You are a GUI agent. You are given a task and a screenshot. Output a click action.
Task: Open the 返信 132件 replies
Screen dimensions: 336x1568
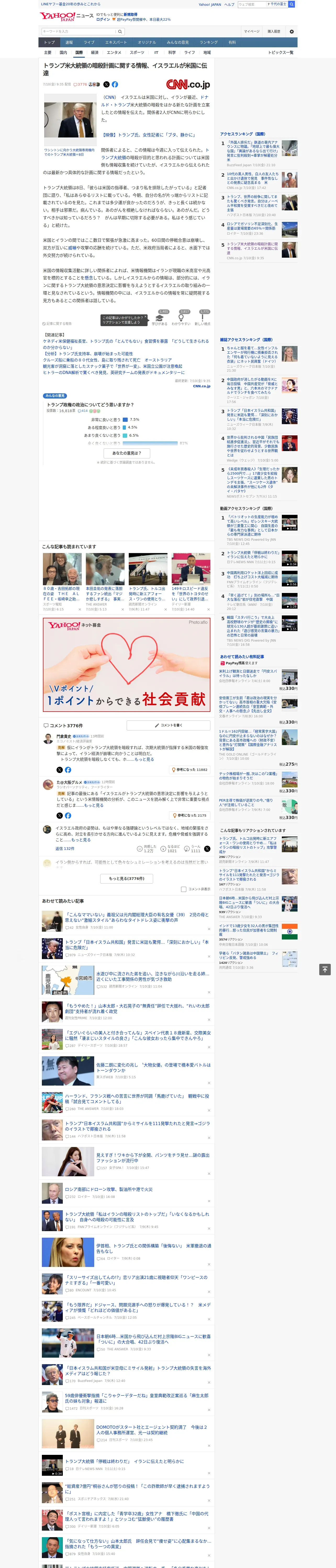pyautogui.click(x=65, y=849)
